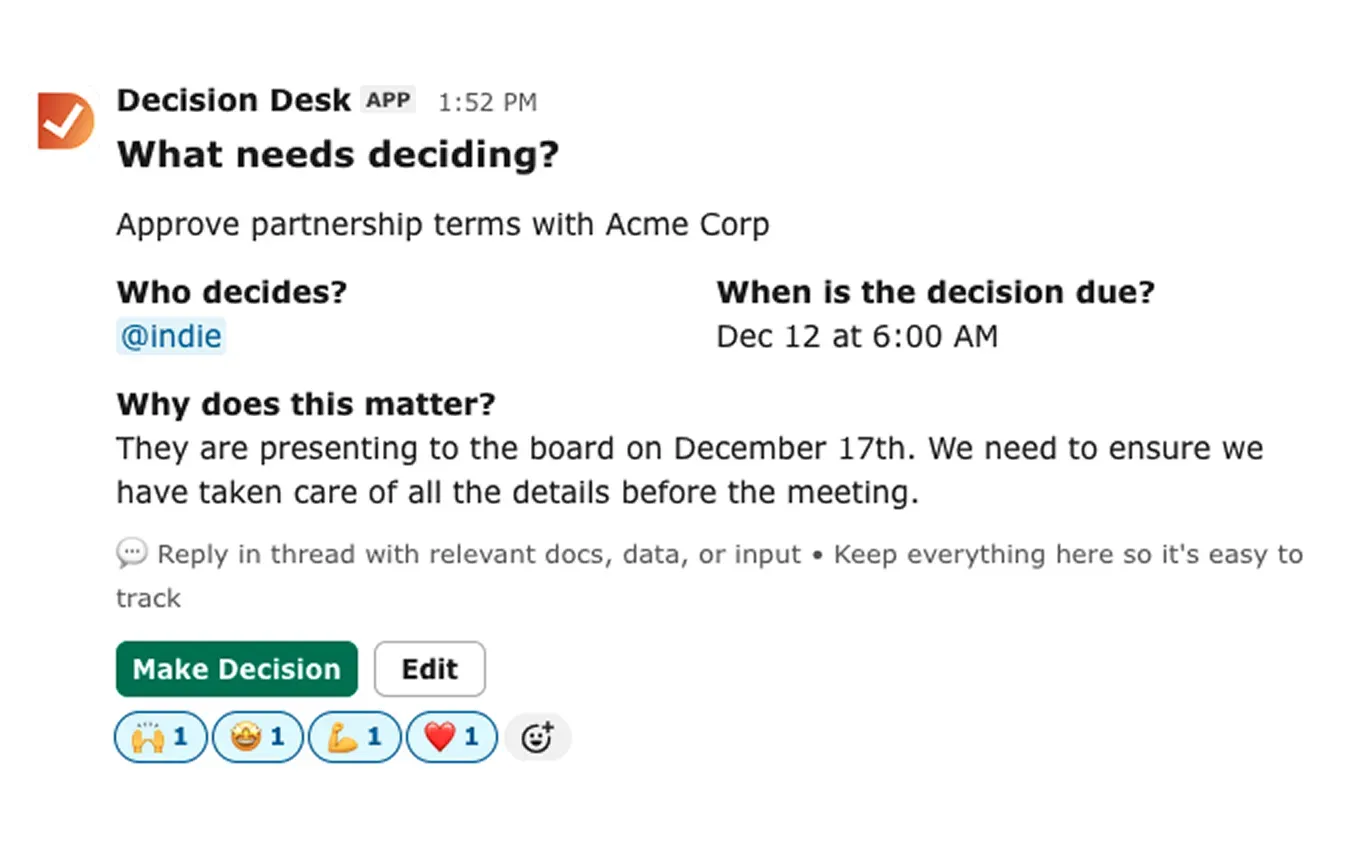Click the Decision Desk sender name
Screen dimensions: 1360x850
tap(234, 101)
